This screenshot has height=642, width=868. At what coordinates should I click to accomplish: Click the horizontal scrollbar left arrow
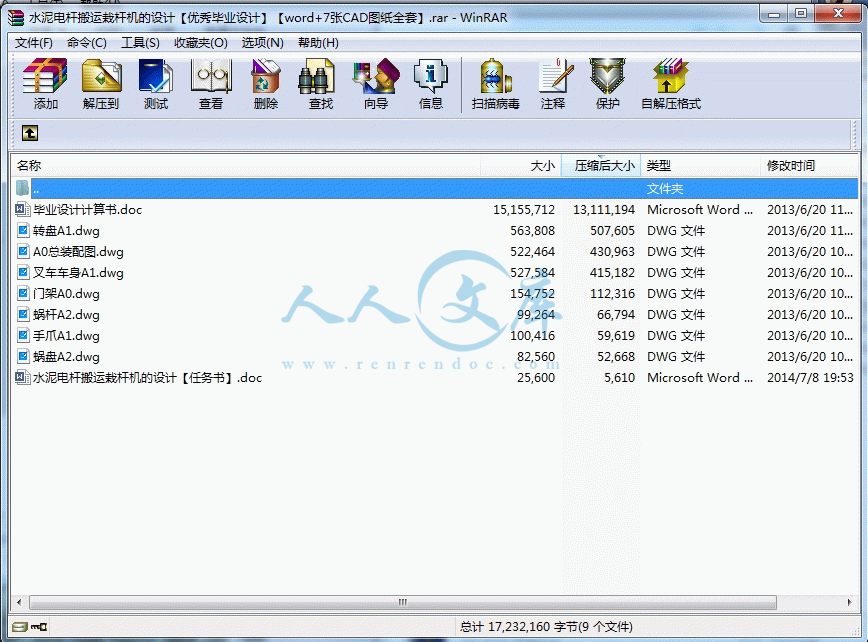(x=19, y=602)
